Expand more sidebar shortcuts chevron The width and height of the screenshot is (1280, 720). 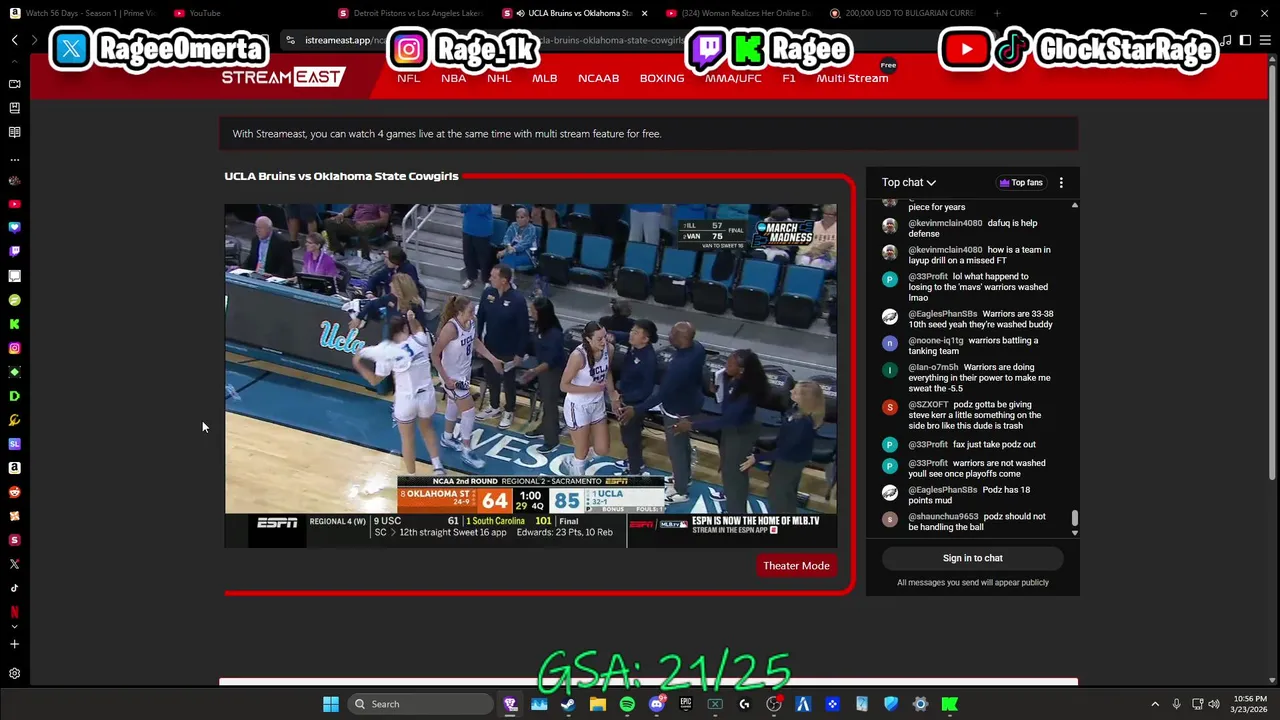pos(14,627)
